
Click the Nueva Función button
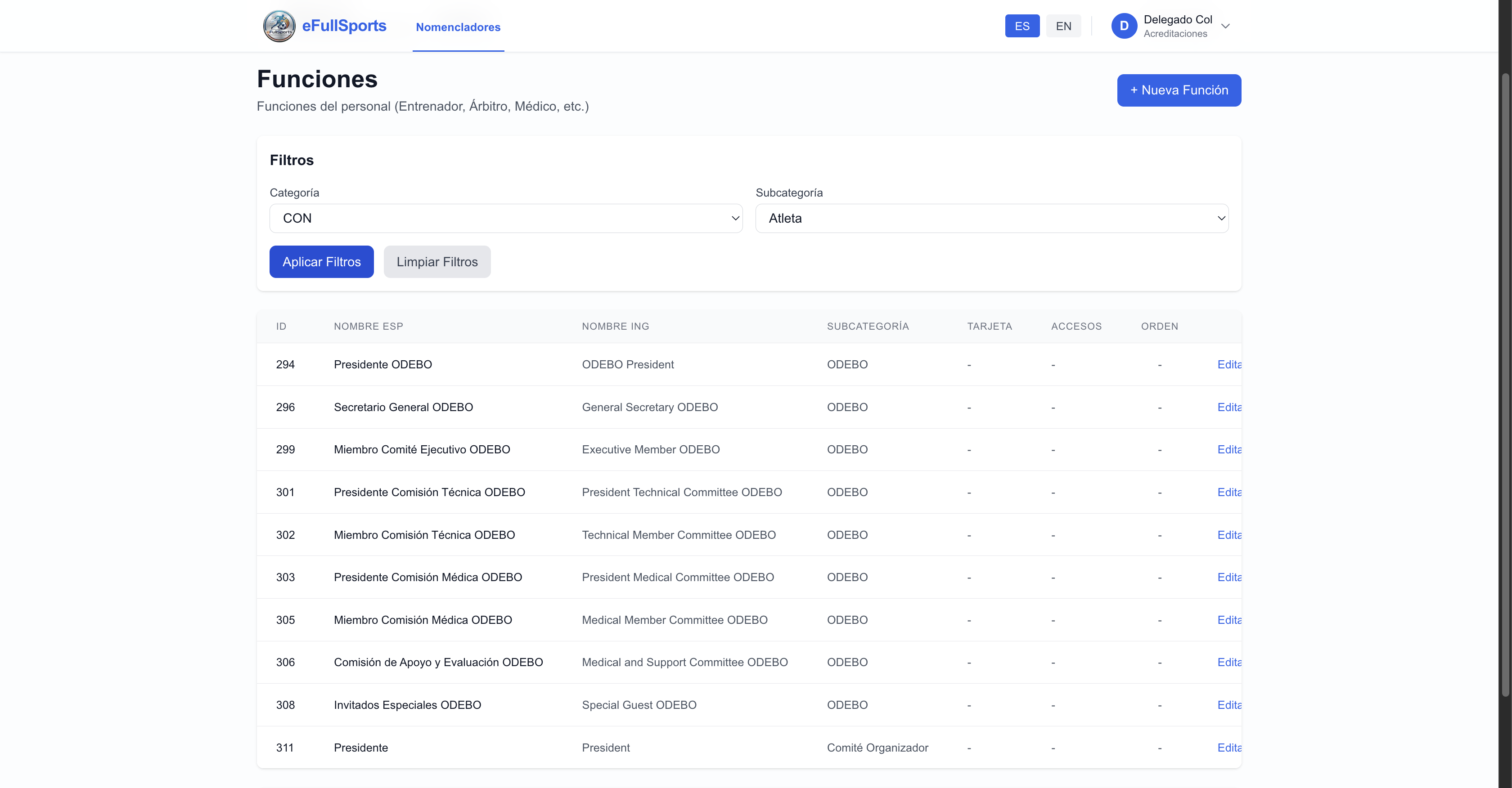pos(1178,90)
